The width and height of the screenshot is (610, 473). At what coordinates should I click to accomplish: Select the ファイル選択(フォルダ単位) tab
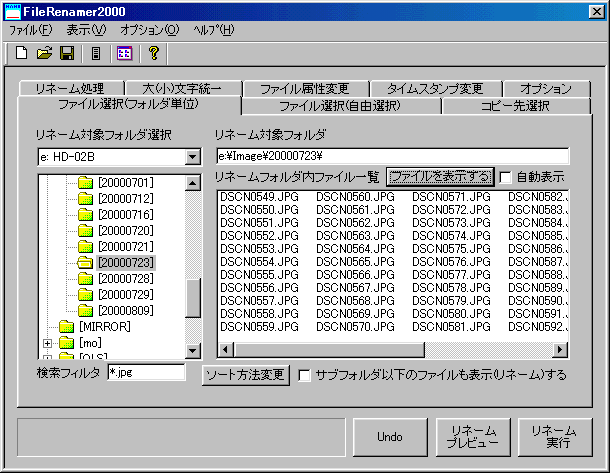point(129,104)
